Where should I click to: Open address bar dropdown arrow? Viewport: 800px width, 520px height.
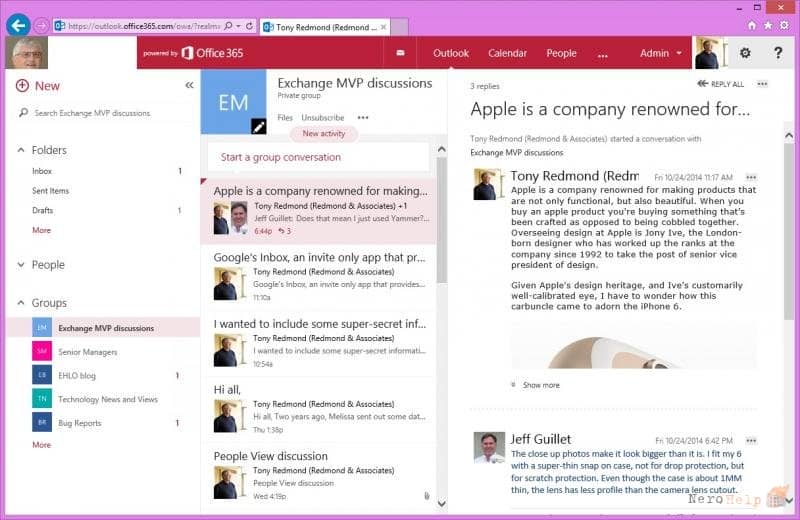(x=238, y=26)
